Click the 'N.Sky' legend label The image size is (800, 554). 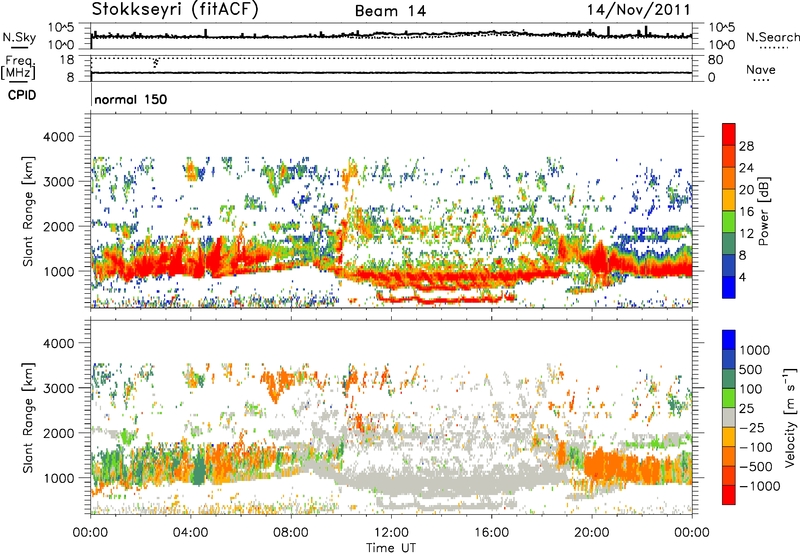19,38
